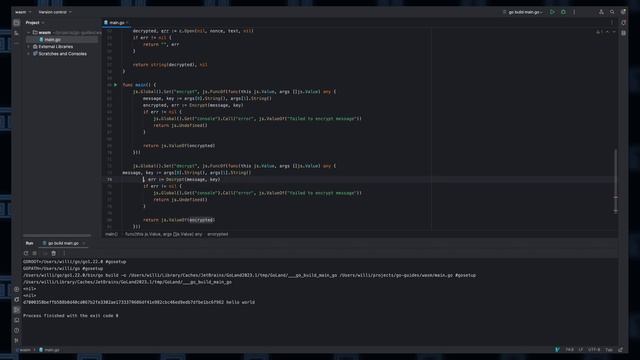
Task: Open editor tabs options menu
Action: click(x=611, y=23)
